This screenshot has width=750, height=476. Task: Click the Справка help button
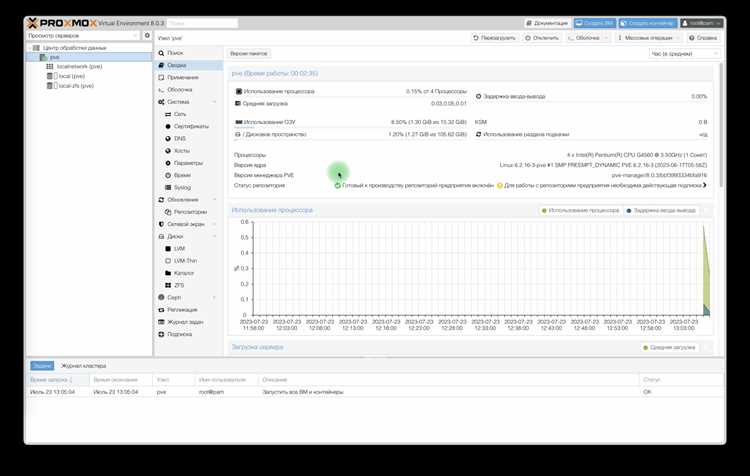point(703,38)
